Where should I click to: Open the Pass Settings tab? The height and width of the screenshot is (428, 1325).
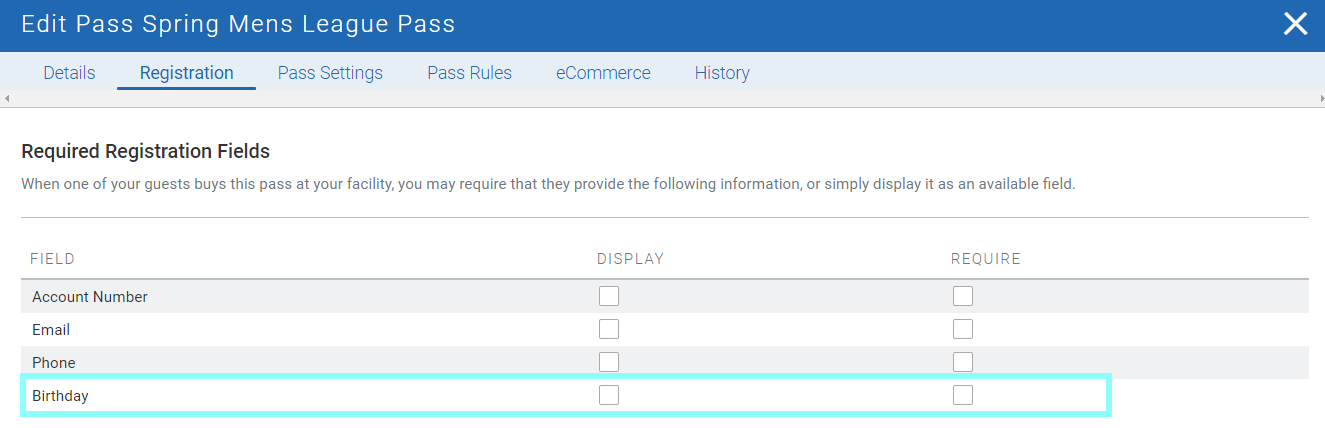pos(330,73)
